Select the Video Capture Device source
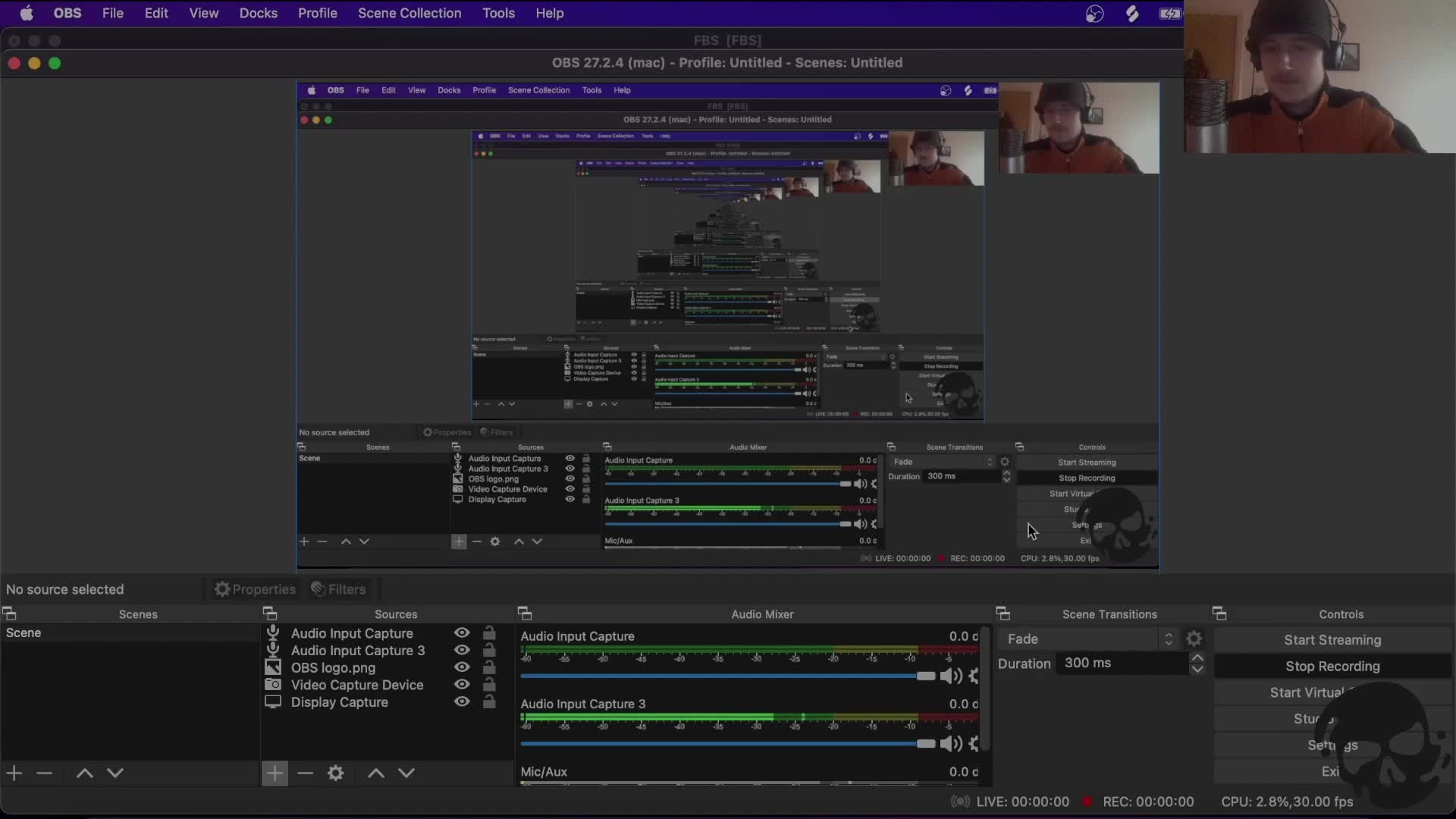Image resolution: width=1456 pixels, height=819 pixels. [x=357, y=685]
